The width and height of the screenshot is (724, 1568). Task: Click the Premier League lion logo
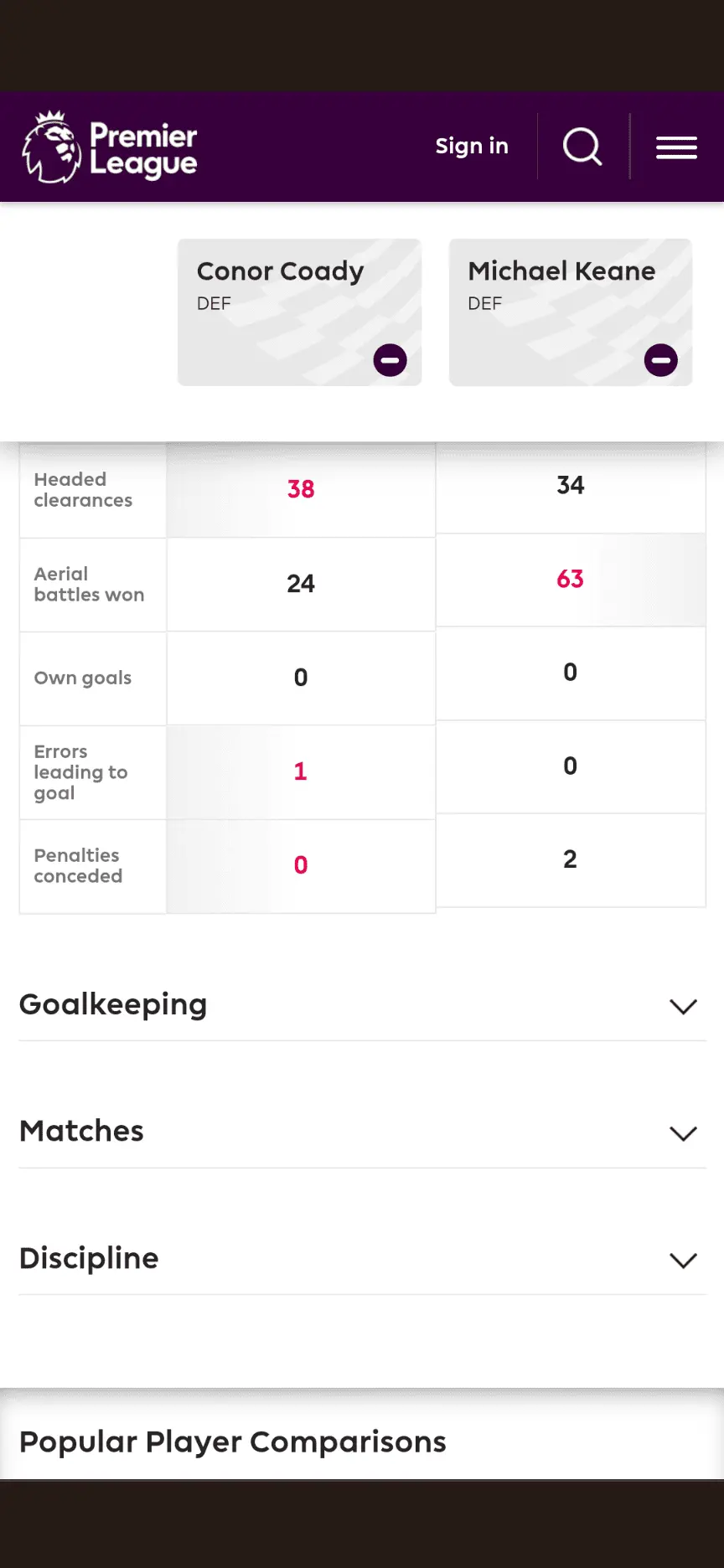point(52,147)
